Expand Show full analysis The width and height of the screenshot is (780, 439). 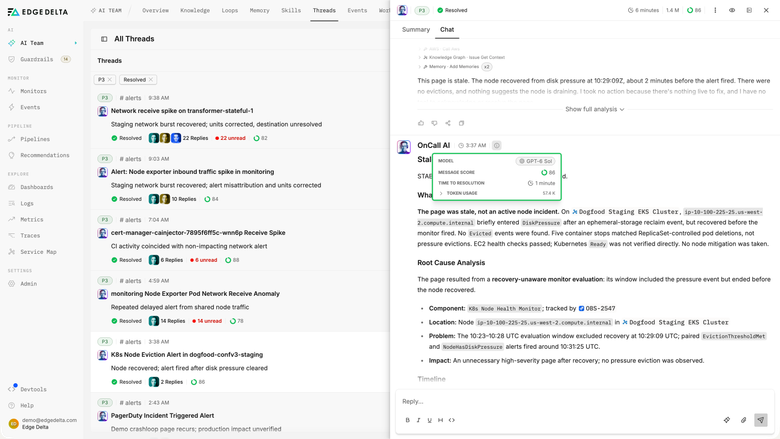[594, 109]
